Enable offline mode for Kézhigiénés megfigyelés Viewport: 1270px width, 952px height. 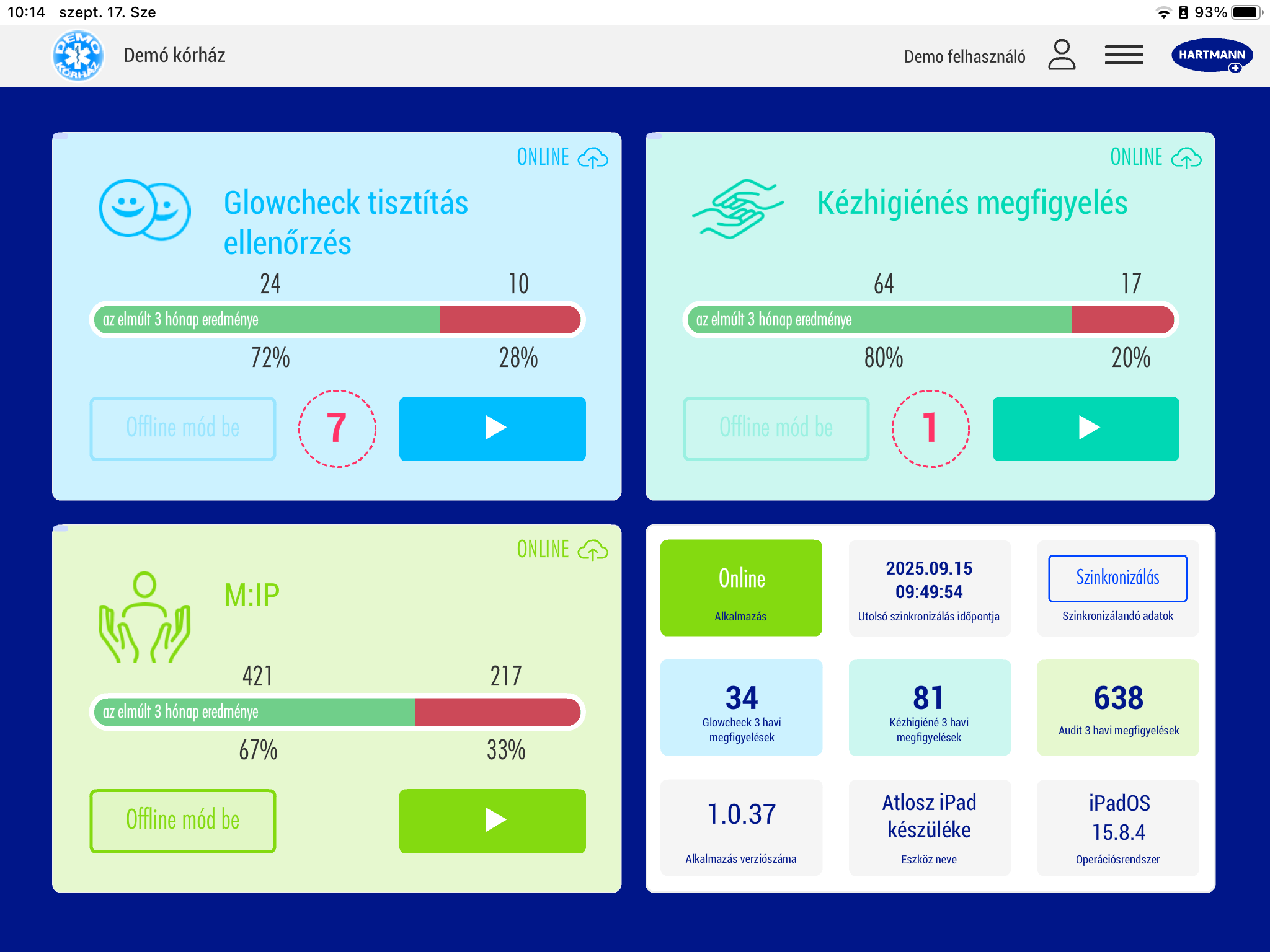(x=776, y=428)
